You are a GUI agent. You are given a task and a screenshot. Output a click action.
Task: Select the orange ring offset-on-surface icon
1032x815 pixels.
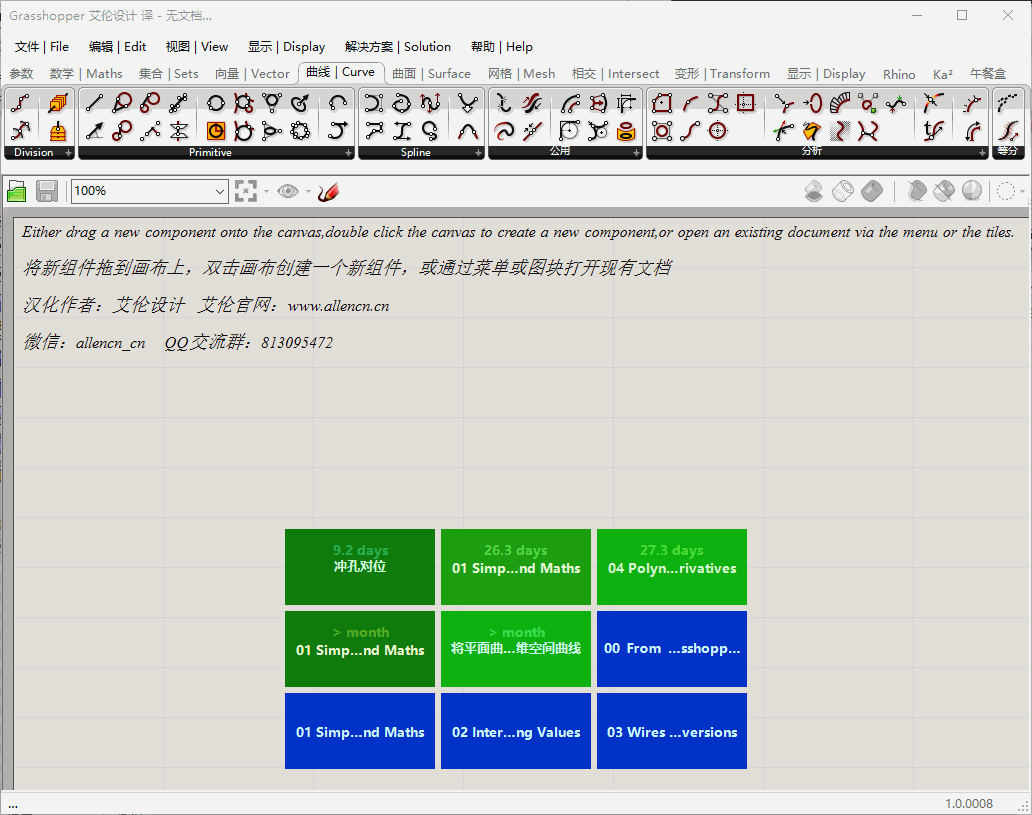coord(626,131)
